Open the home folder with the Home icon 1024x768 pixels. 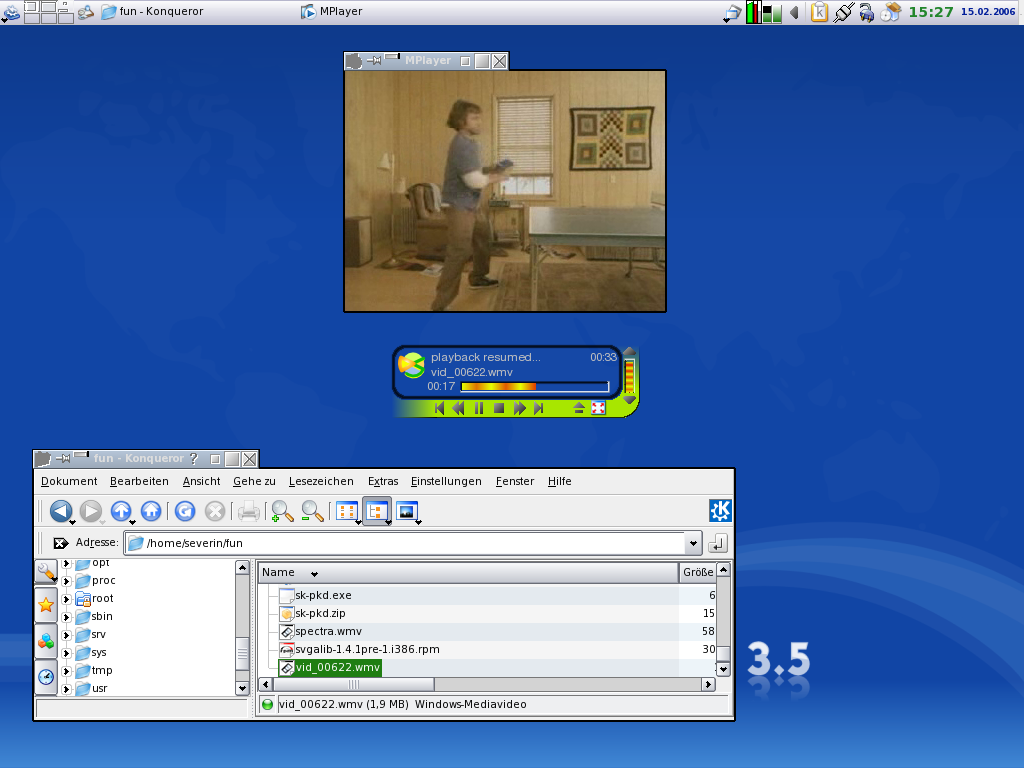click(x=151, y=511)
